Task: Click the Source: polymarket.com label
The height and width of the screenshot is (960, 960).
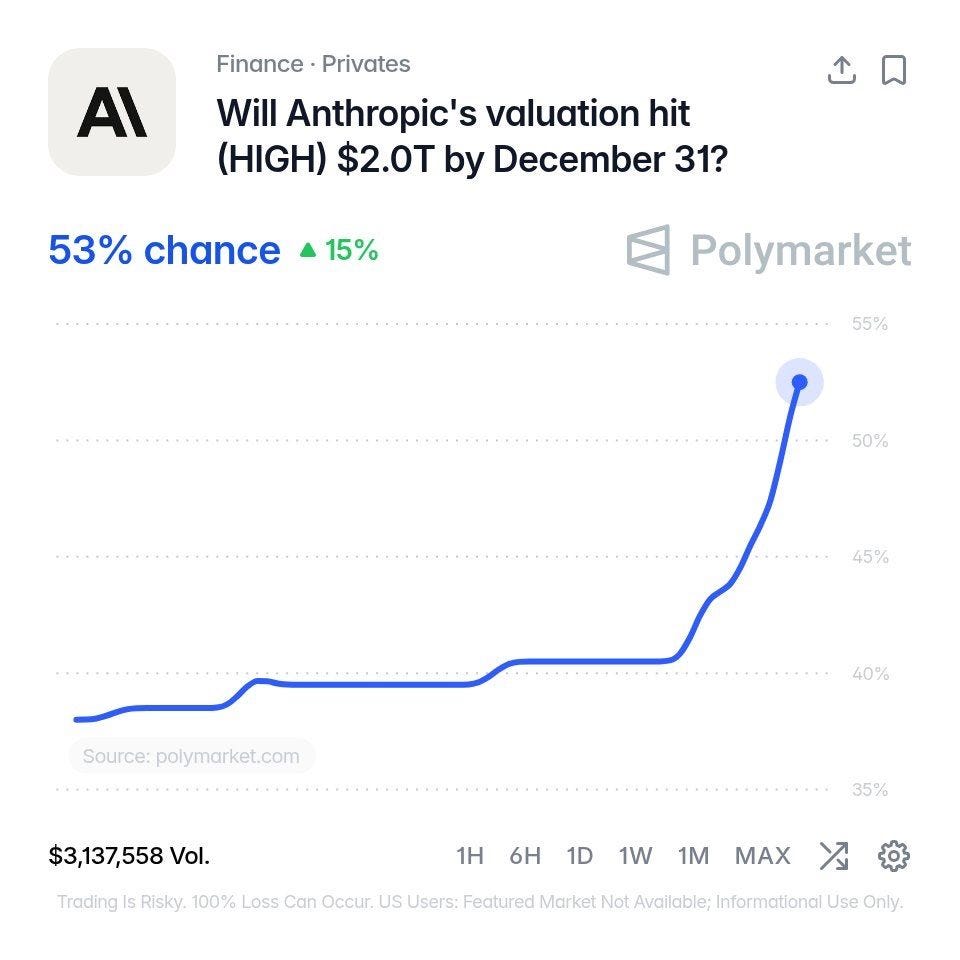Action: pos(191,756)
